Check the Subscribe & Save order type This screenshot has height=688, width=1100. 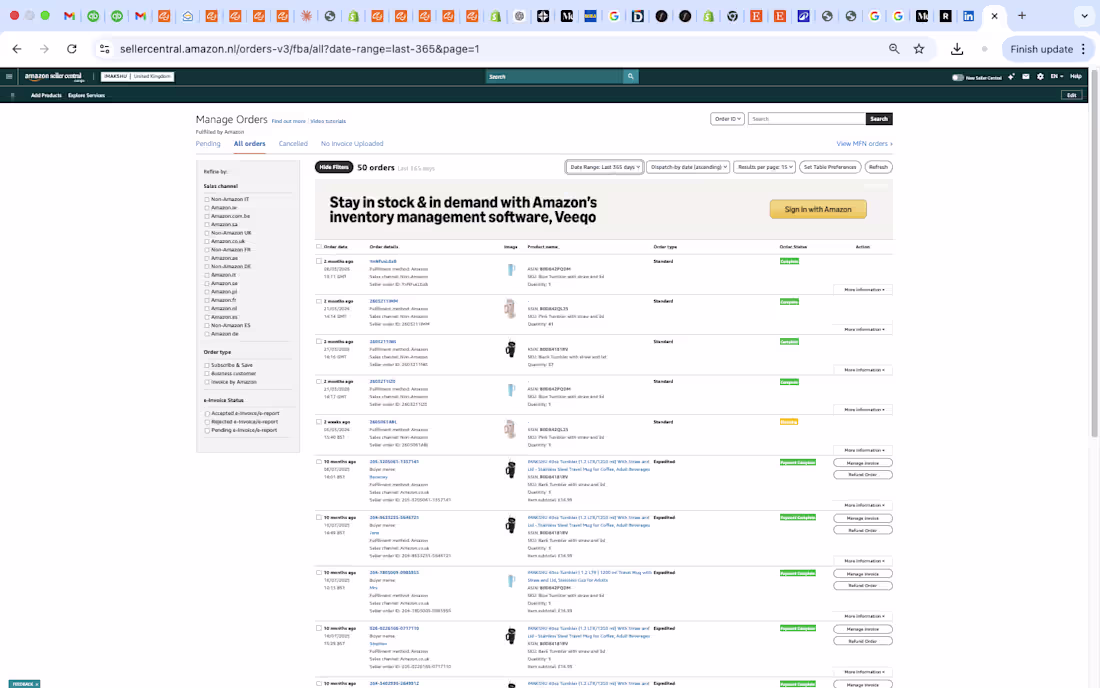pyautogui.click(x=207, y=365)
